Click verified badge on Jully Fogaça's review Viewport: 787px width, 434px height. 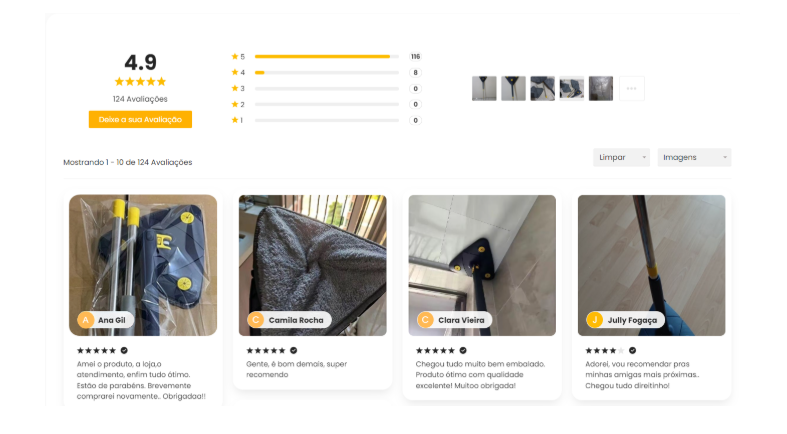[633, 351]
